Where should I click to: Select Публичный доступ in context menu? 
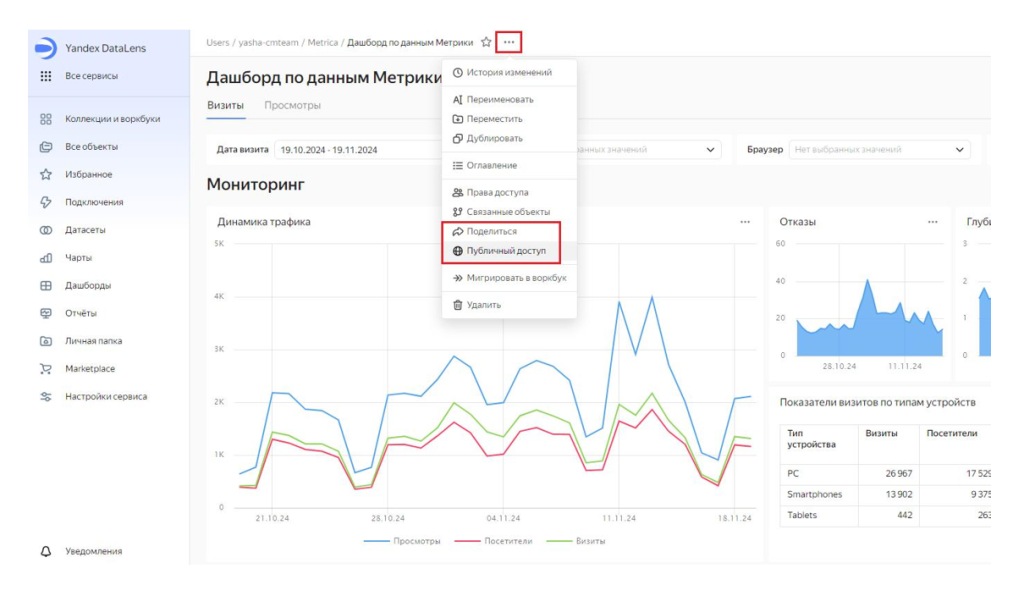pos(505,251)
